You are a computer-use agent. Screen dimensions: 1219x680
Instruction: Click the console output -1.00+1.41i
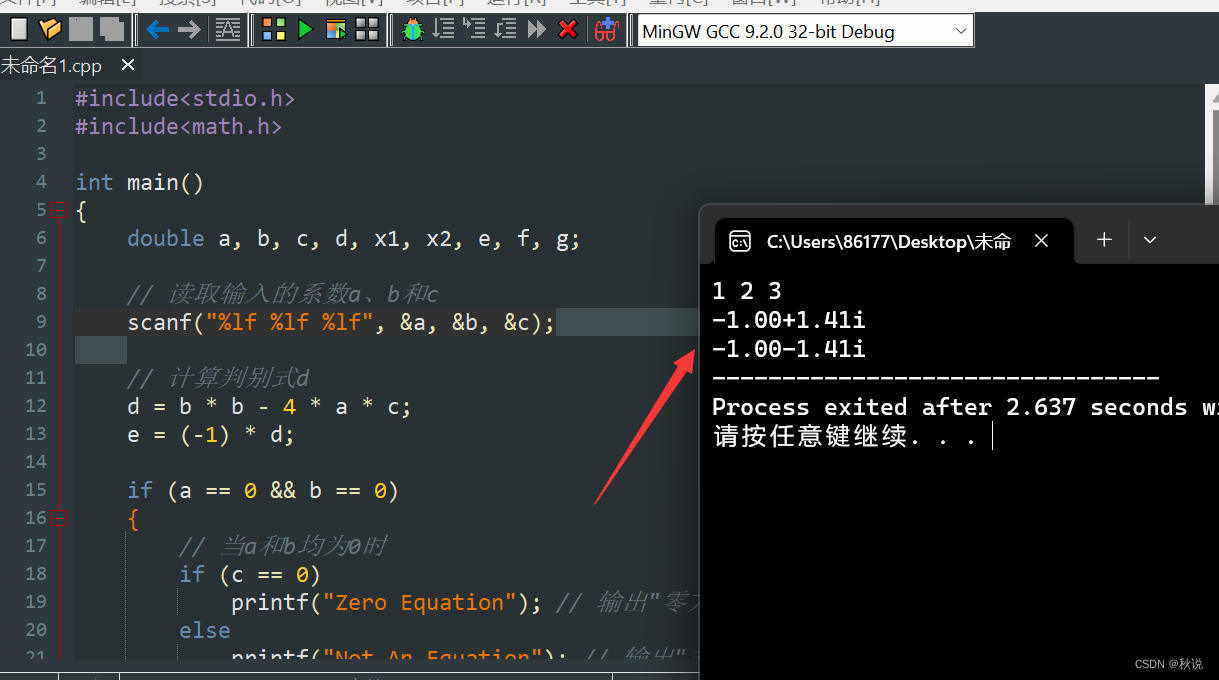click(789, 320)
